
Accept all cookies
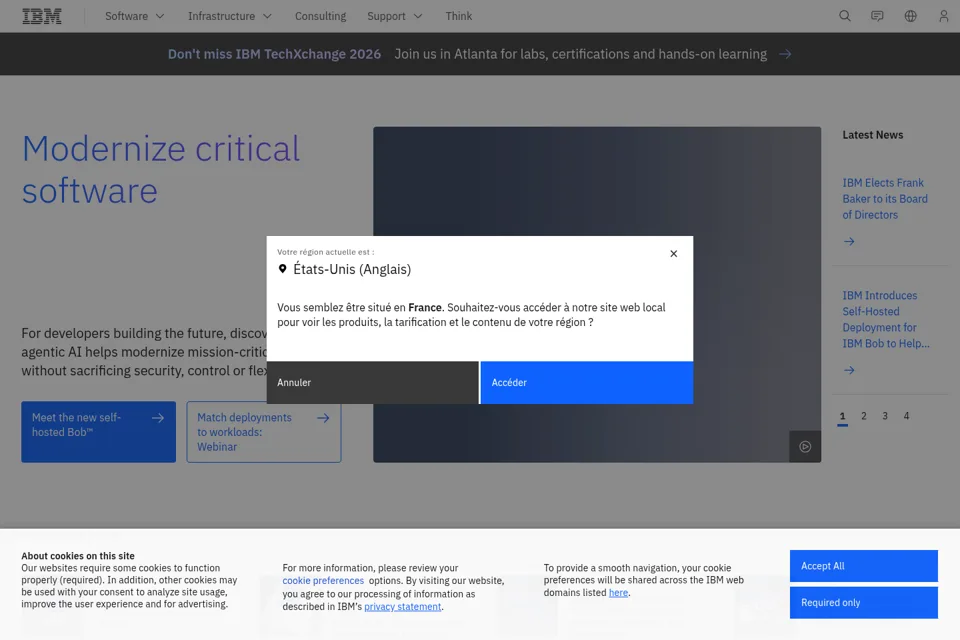(863, 566)
